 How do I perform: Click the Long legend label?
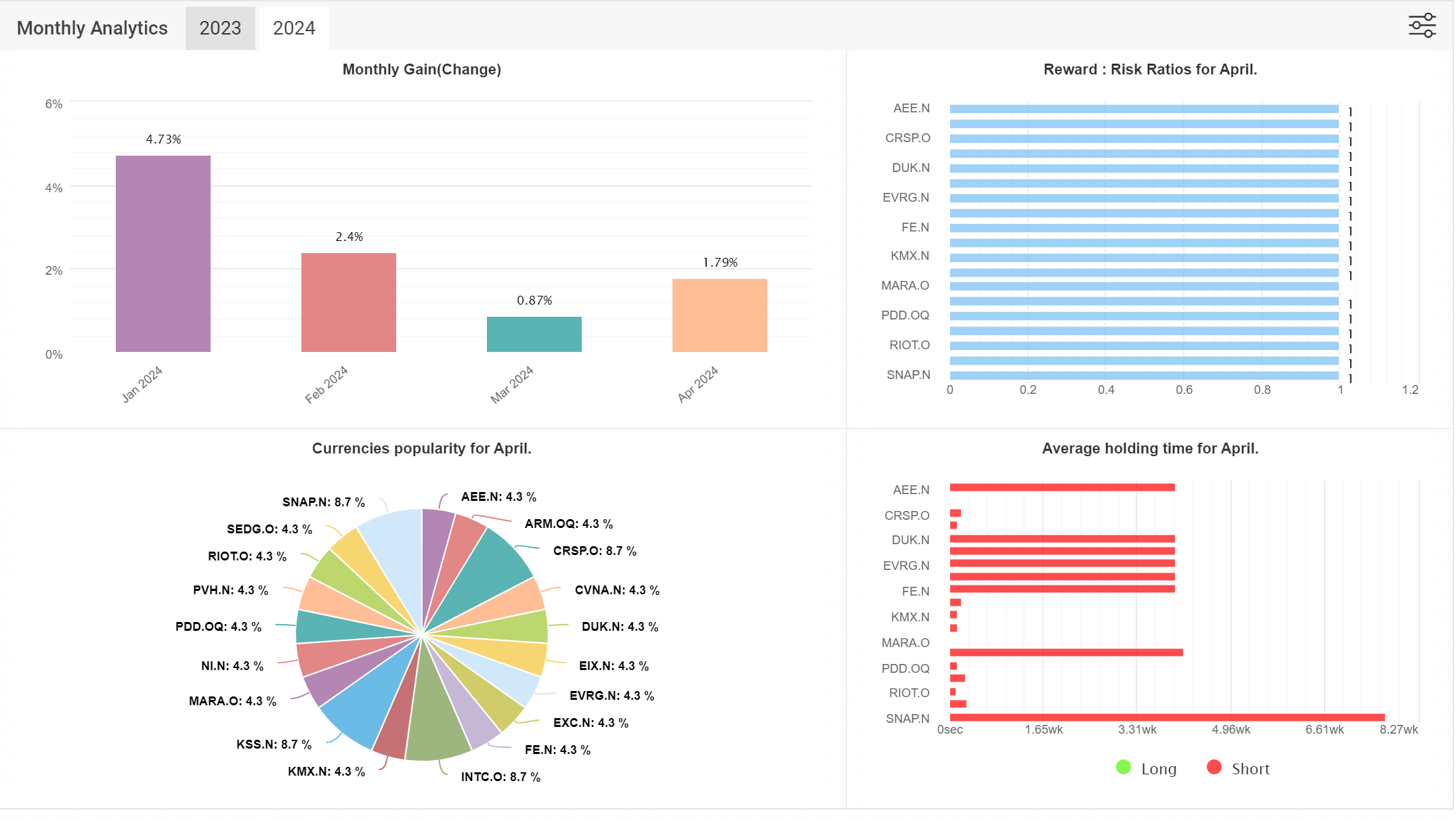[1159, 769]
